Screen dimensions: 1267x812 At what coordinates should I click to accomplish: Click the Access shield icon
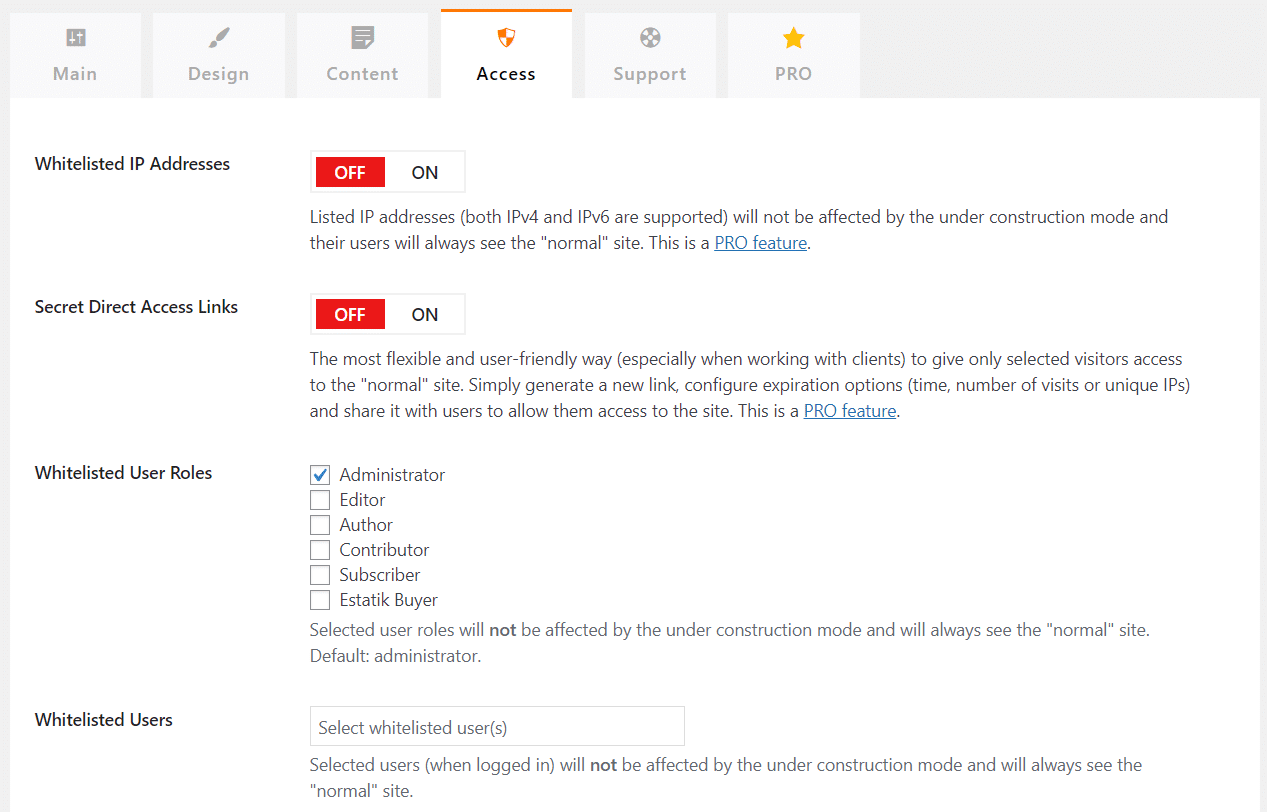505,38
